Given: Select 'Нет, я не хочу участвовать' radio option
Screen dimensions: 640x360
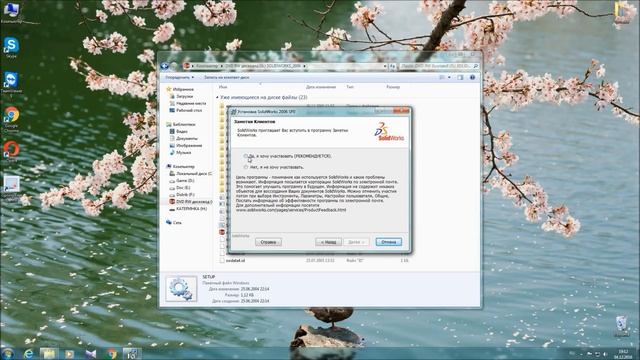Looking at the screenshot, I should (x=246, y=167).
